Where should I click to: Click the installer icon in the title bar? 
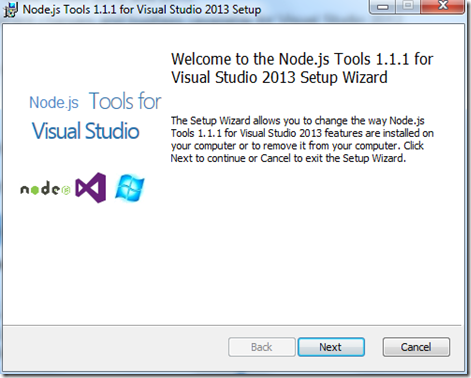10,10
